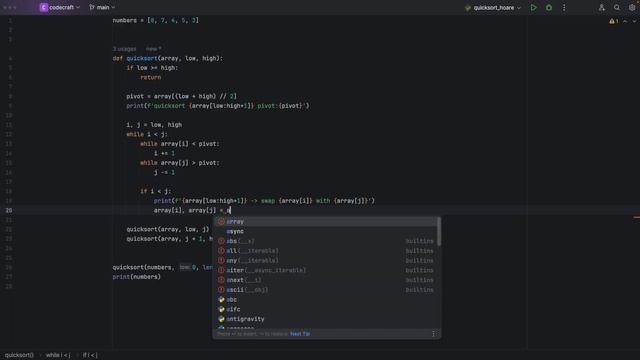Select 'aiter' builtins suggestion

[325, 270]
